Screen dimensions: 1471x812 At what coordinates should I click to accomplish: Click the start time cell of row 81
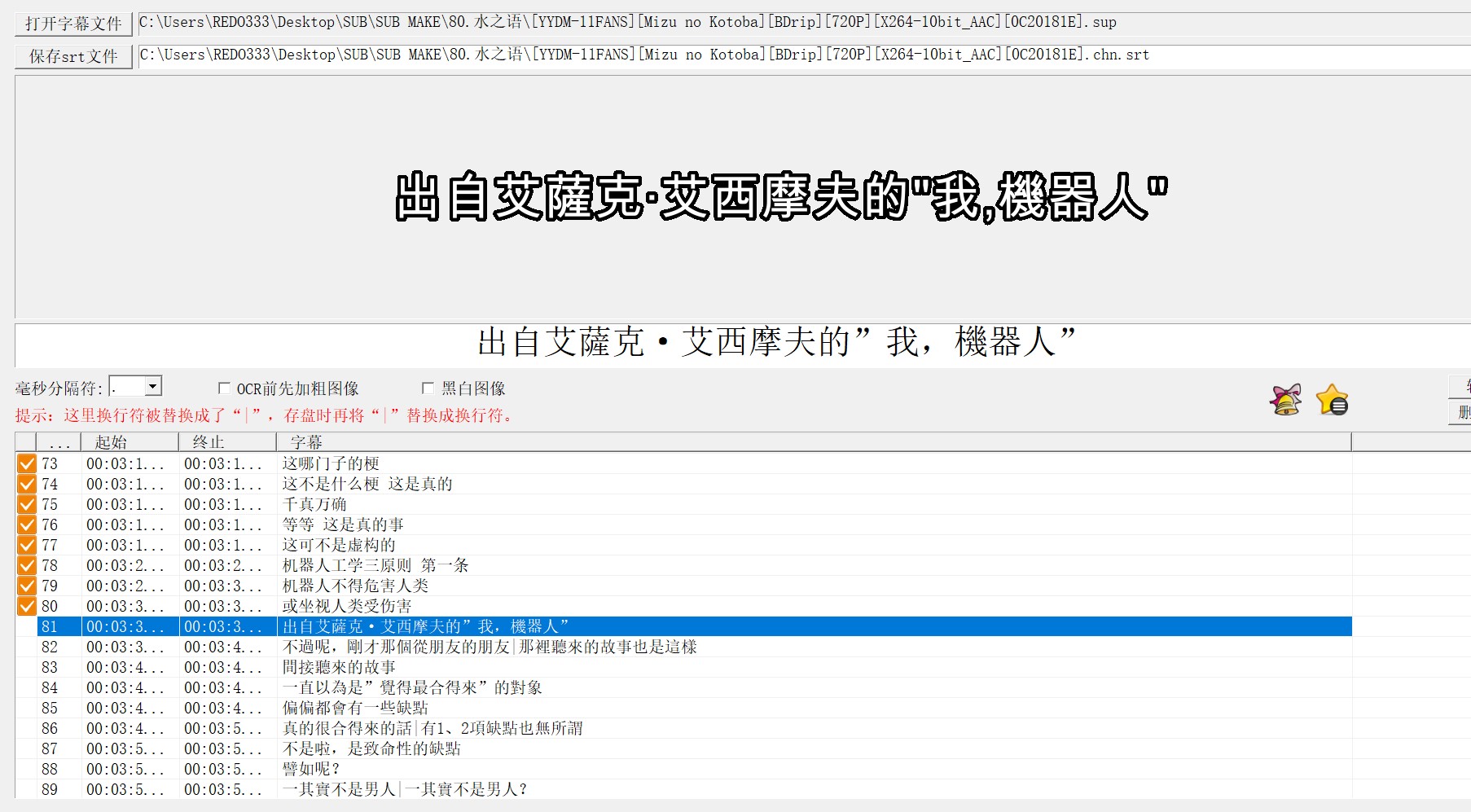130,626
